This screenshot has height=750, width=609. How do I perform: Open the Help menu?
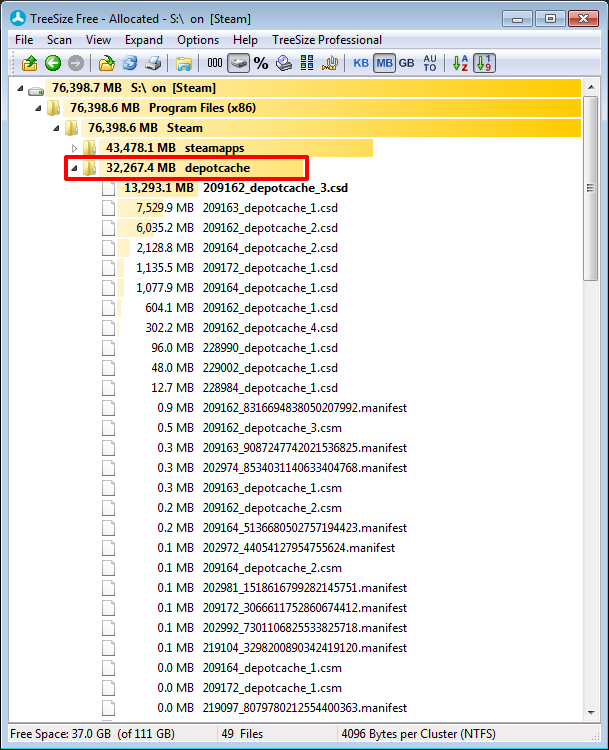(245, 40)
